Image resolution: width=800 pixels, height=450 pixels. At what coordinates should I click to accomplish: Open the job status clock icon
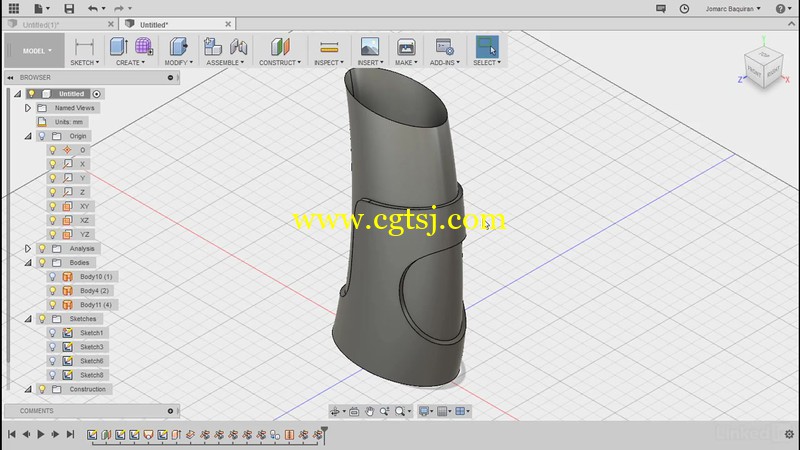(684, 8)
